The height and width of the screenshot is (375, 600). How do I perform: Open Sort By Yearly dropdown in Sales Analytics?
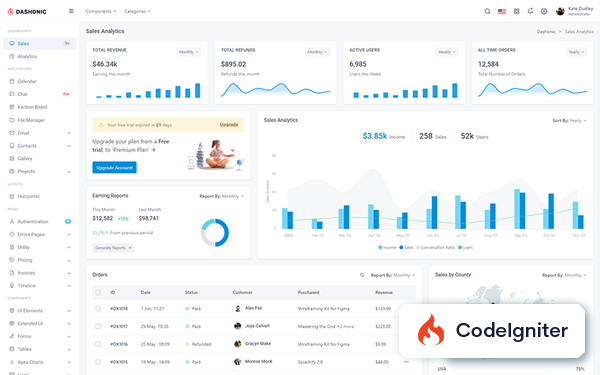coord(569,121)
